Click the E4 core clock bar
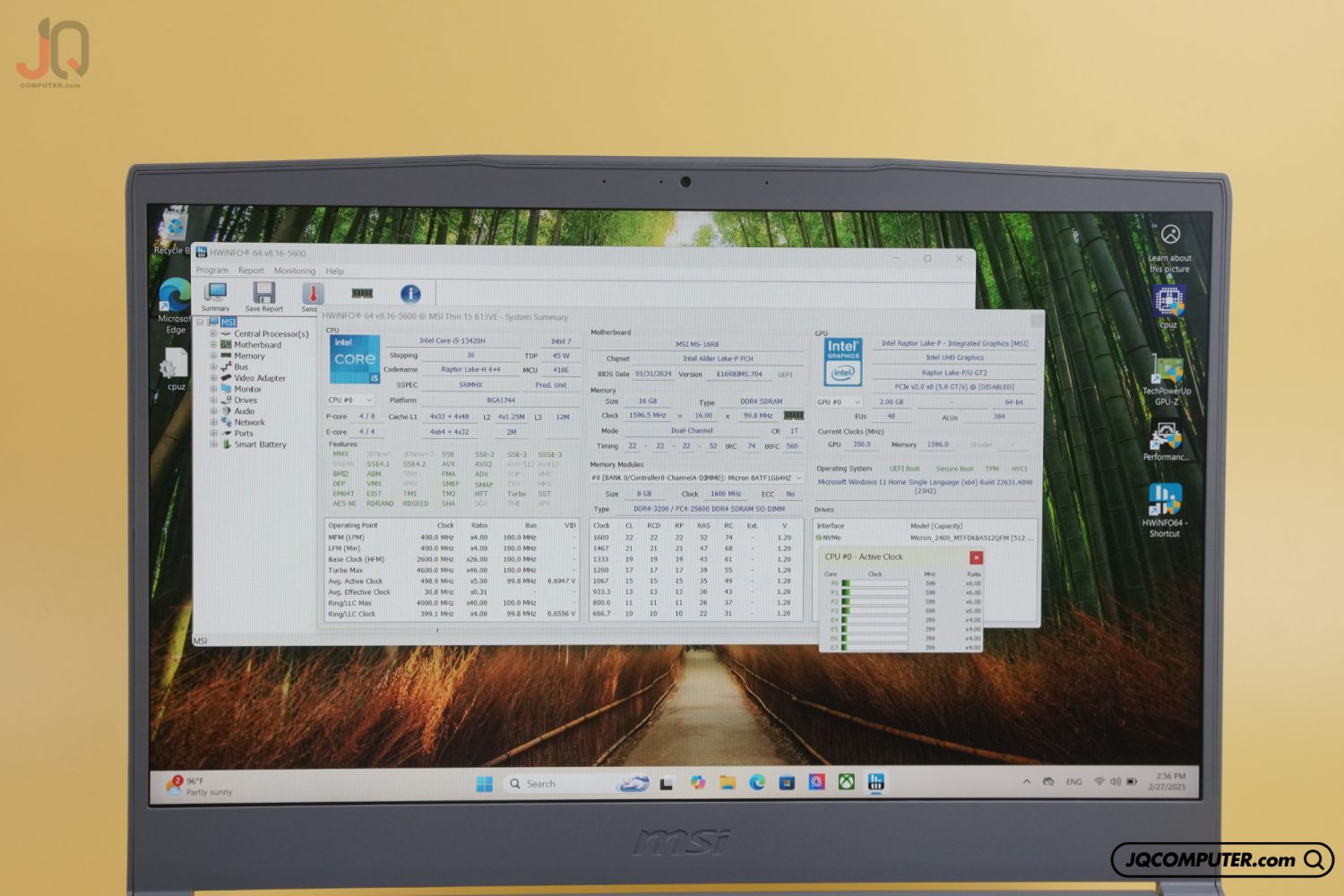The height and width of the screenshot is (896, 1344). pyautogui.click(x=875, y=620)
